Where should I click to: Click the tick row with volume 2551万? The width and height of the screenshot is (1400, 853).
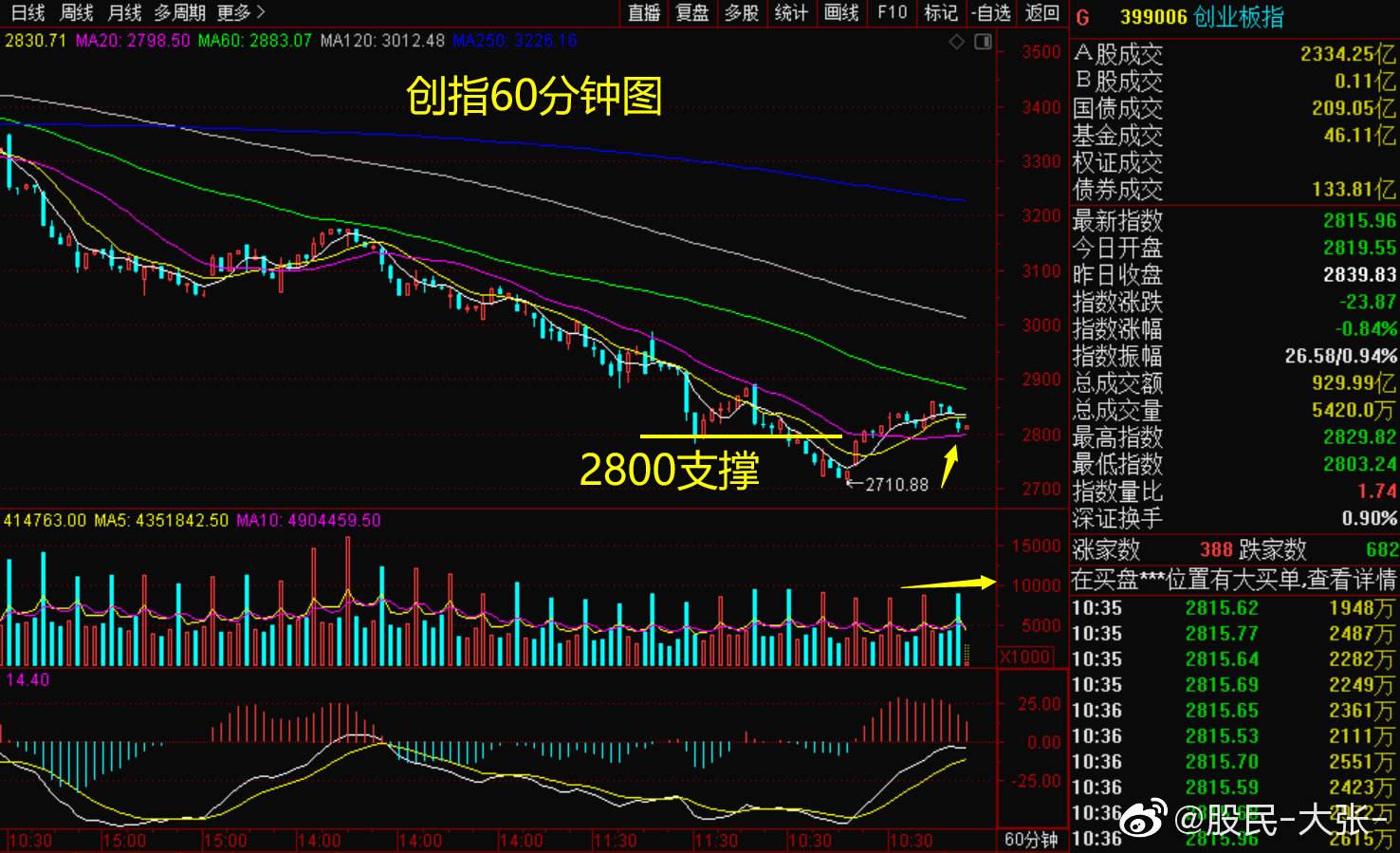pyautogui.click(x=1235, y=762)
